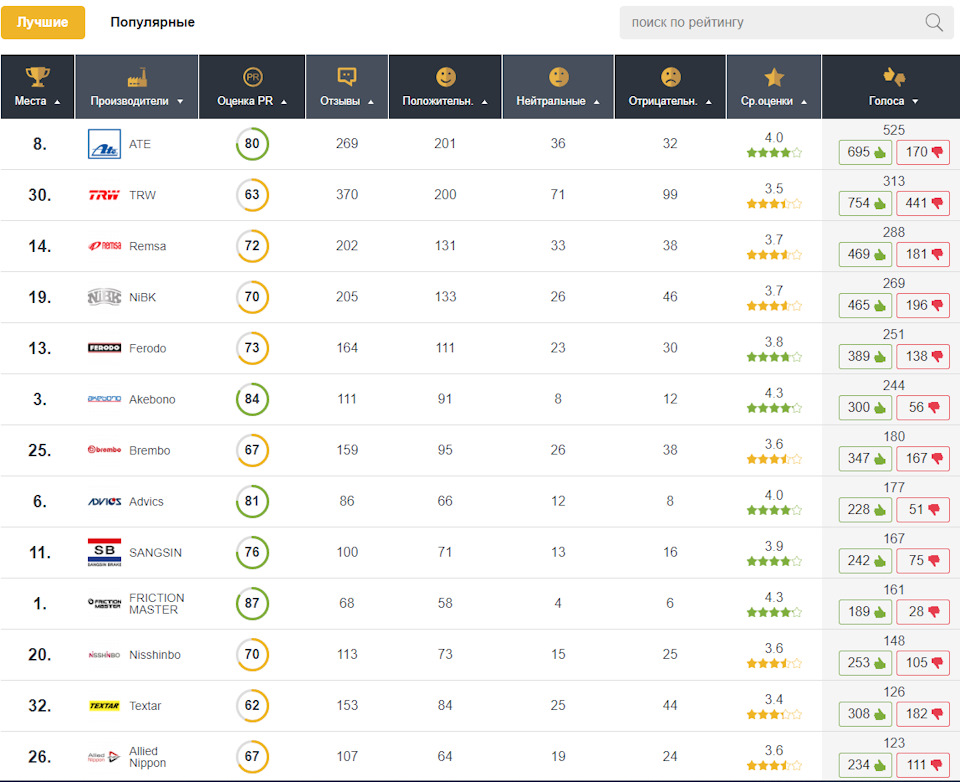Image resolution: width=960 pixels, height=782 pixels.
Task: Click the Textar brand logo
Action: click(104, 705)
